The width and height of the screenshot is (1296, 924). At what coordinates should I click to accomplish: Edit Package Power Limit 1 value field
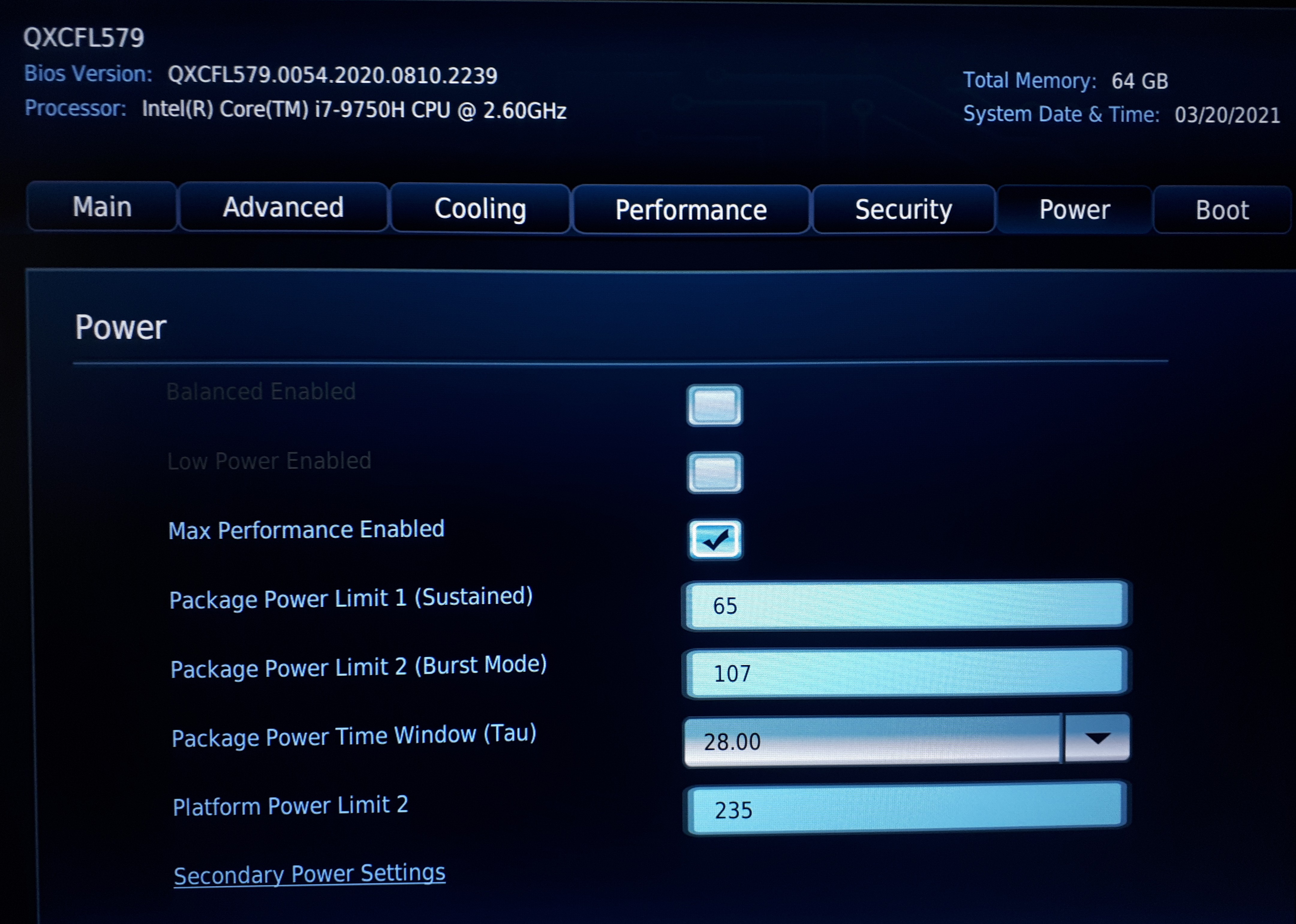[x=906, y=605]
